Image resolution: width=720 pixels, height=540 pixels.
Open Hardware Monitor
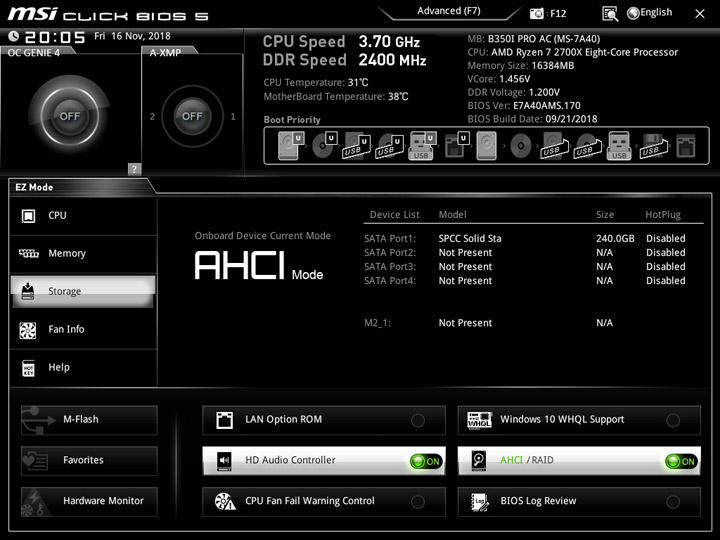(x=89, y=501)
